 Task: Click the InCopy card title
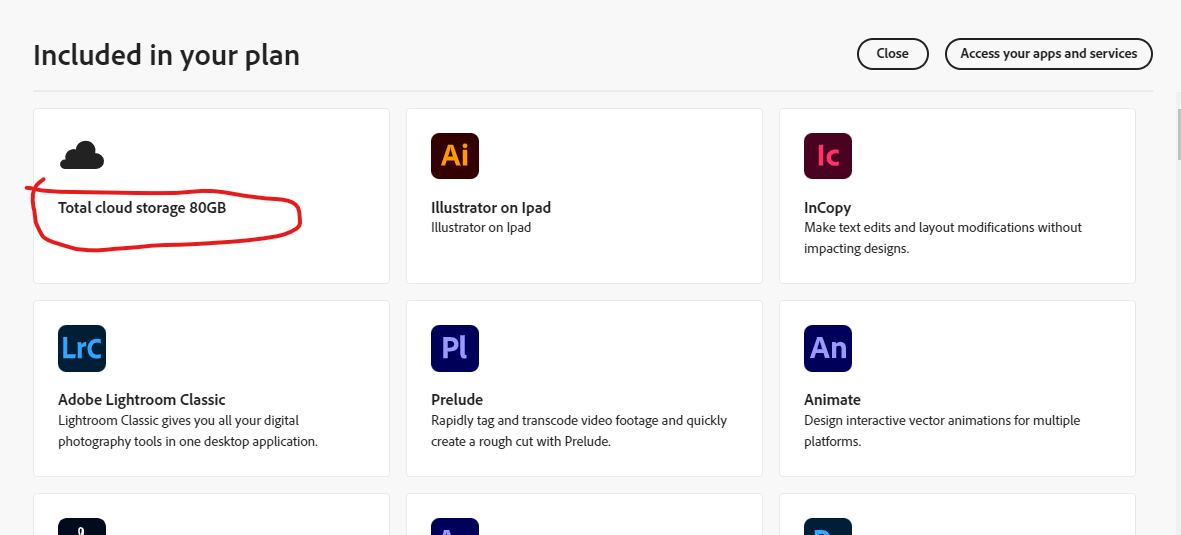pos(828,208)
